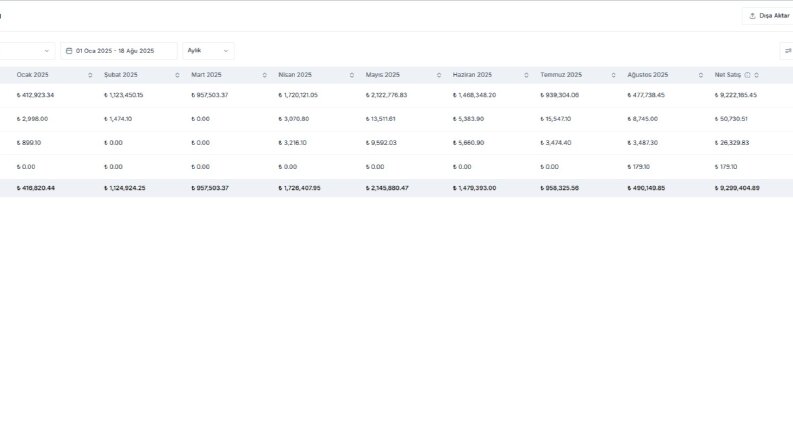
Task: Select the ₺ 3,070.80 cell
Action: [x=293, y=119]
